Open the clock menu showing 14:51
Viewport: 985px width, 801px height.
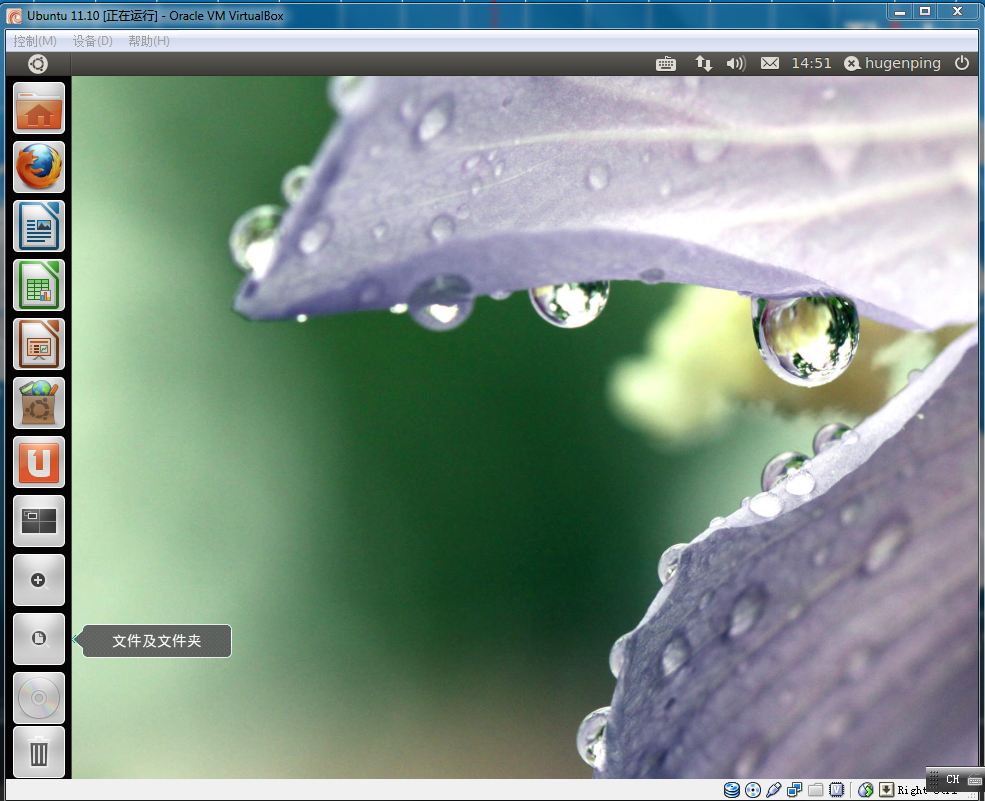(x=811, y=63)
